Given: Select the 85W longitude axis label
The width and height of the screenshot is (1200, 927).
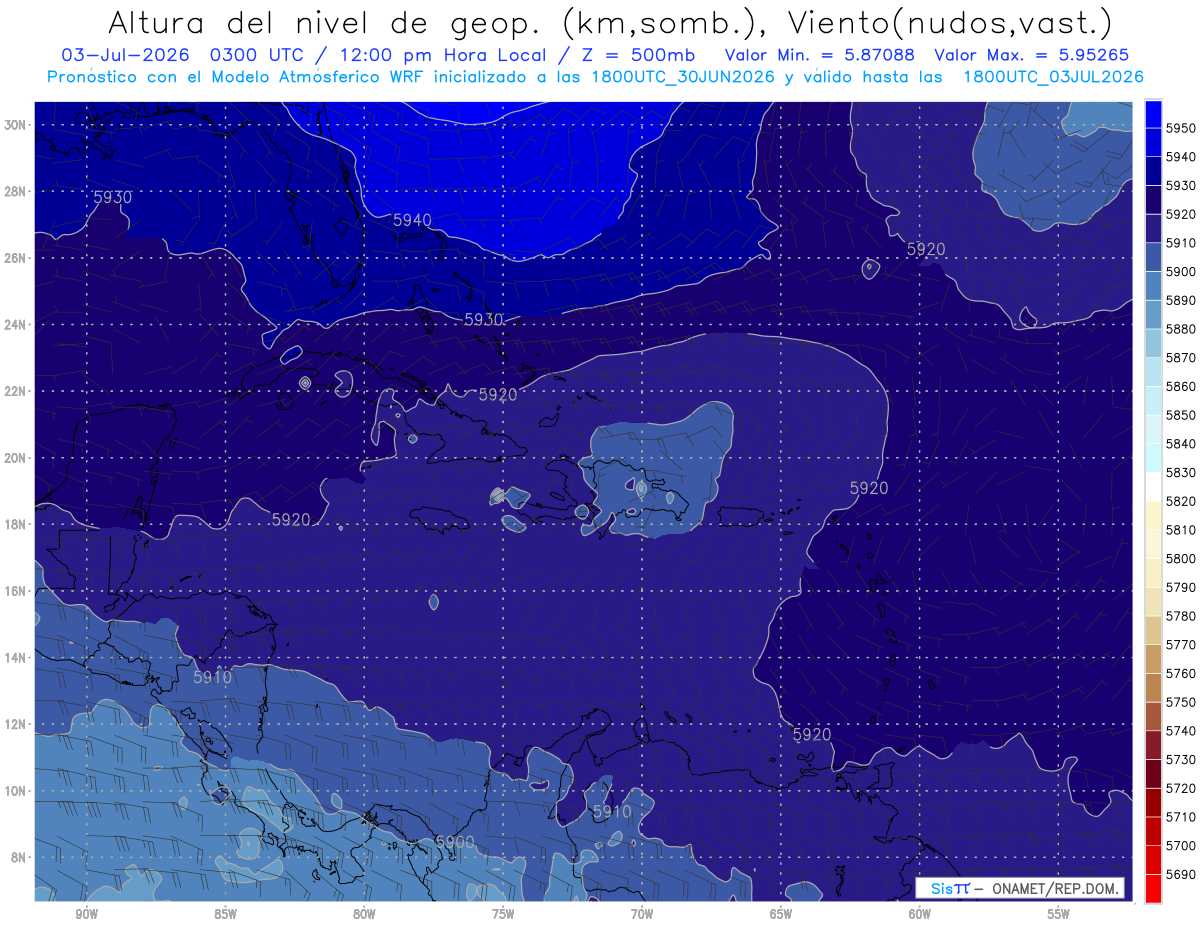Looking at the screenshot, I should coord(225,914).
